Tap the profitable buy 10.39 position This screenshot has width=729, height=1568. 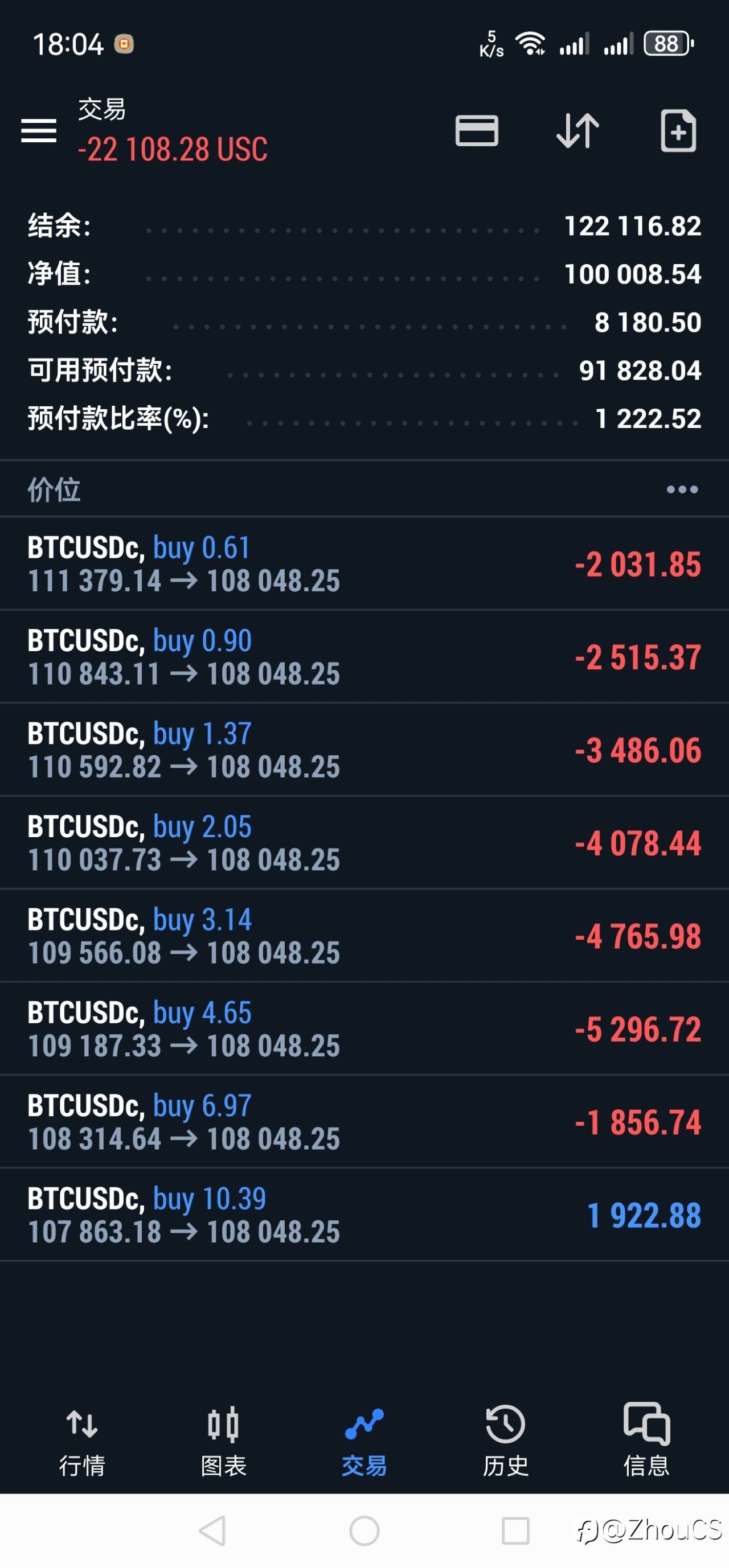(364, 1215)
